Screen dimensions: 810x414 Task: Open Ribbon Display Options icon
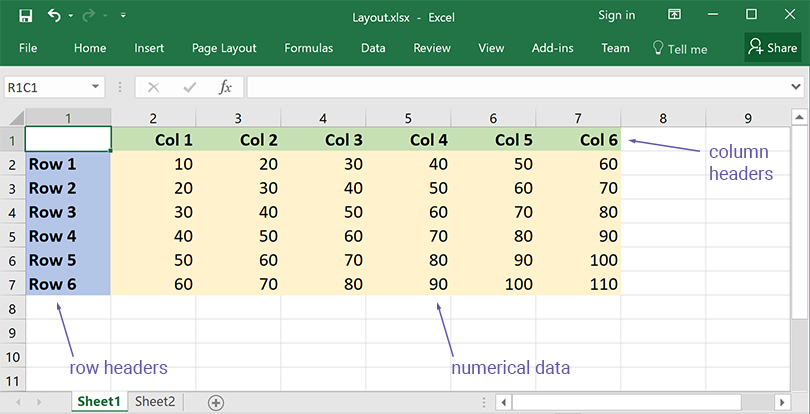(x=674, y=14)
